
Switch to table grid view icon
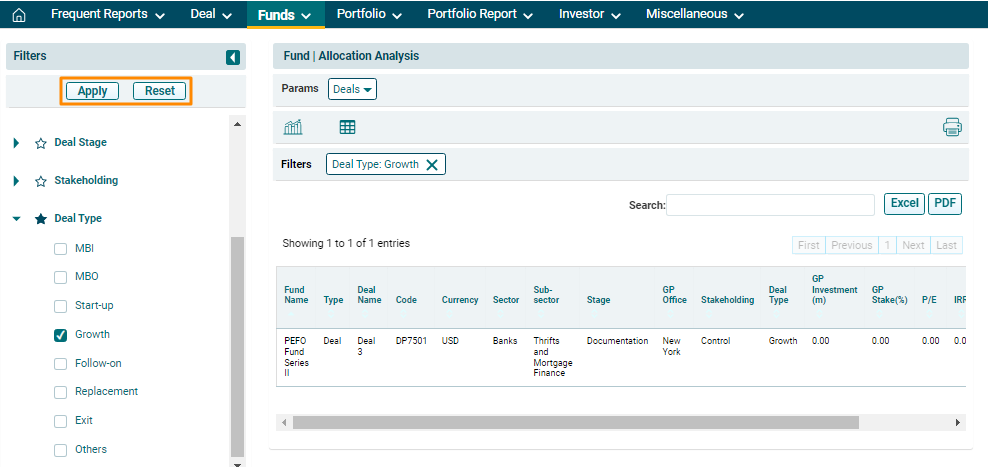pyautogui.click(x=347, y=127)
